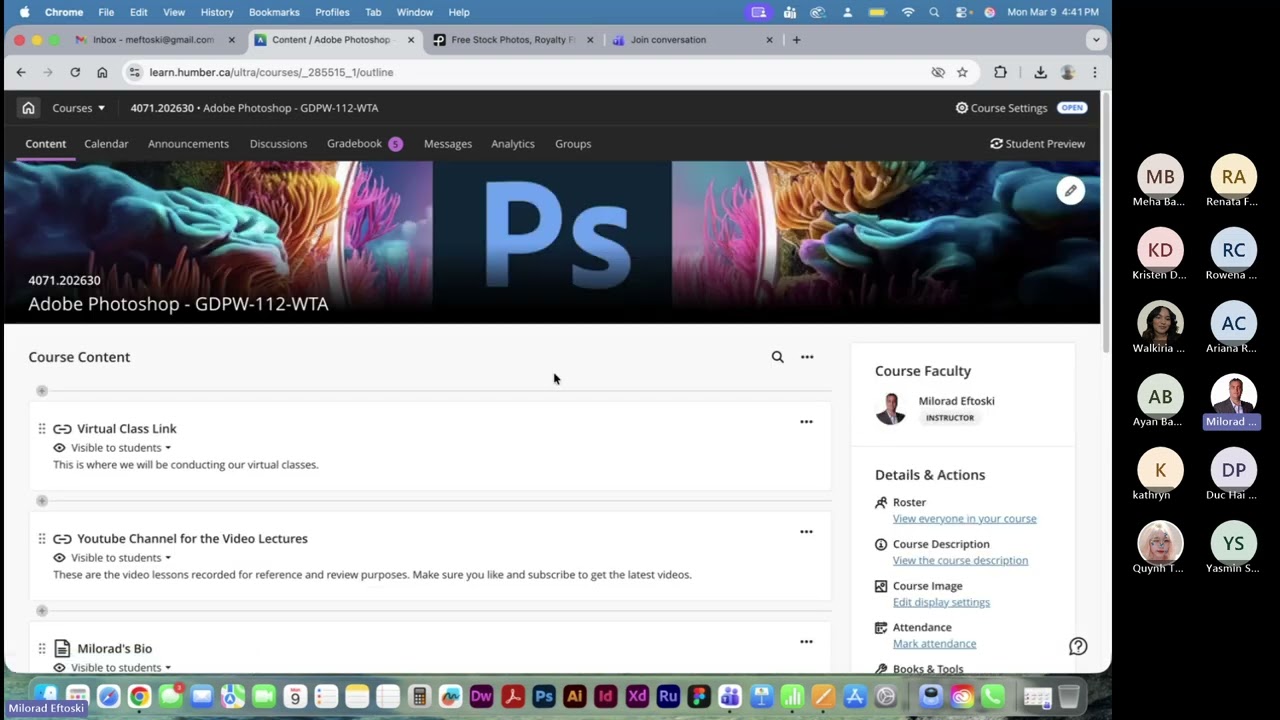Open Chrome downloads

pyautogui.click(x=1040, y=72)
